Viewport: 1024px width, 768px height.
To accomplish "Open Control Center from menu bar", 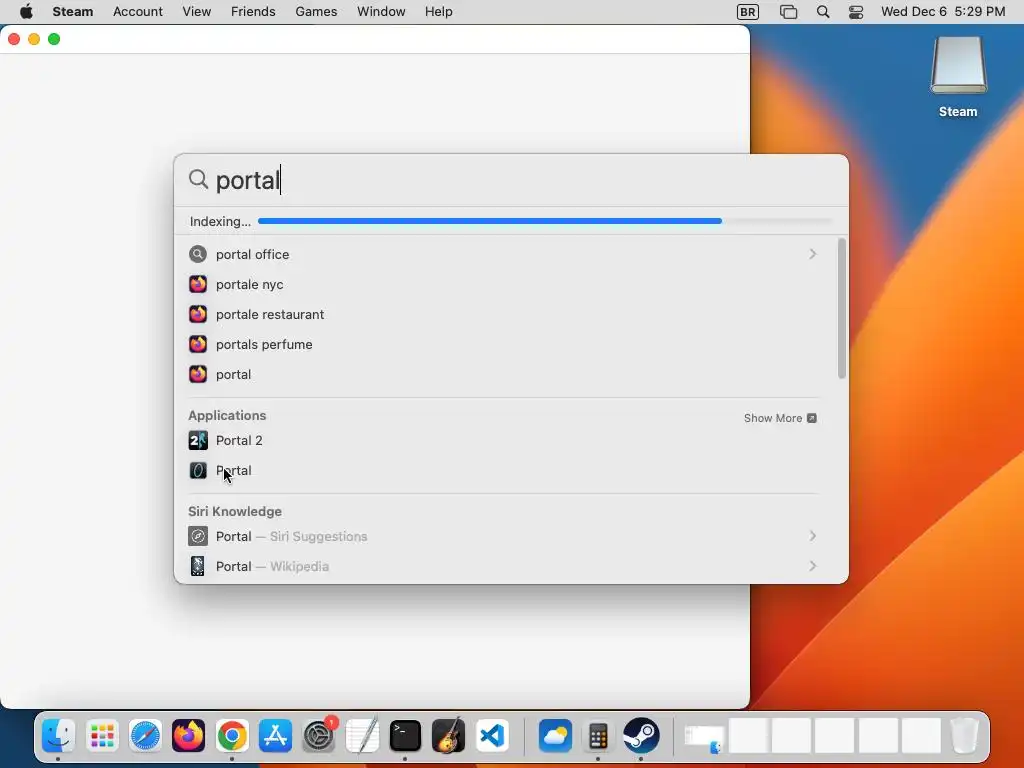I will 856,12.
